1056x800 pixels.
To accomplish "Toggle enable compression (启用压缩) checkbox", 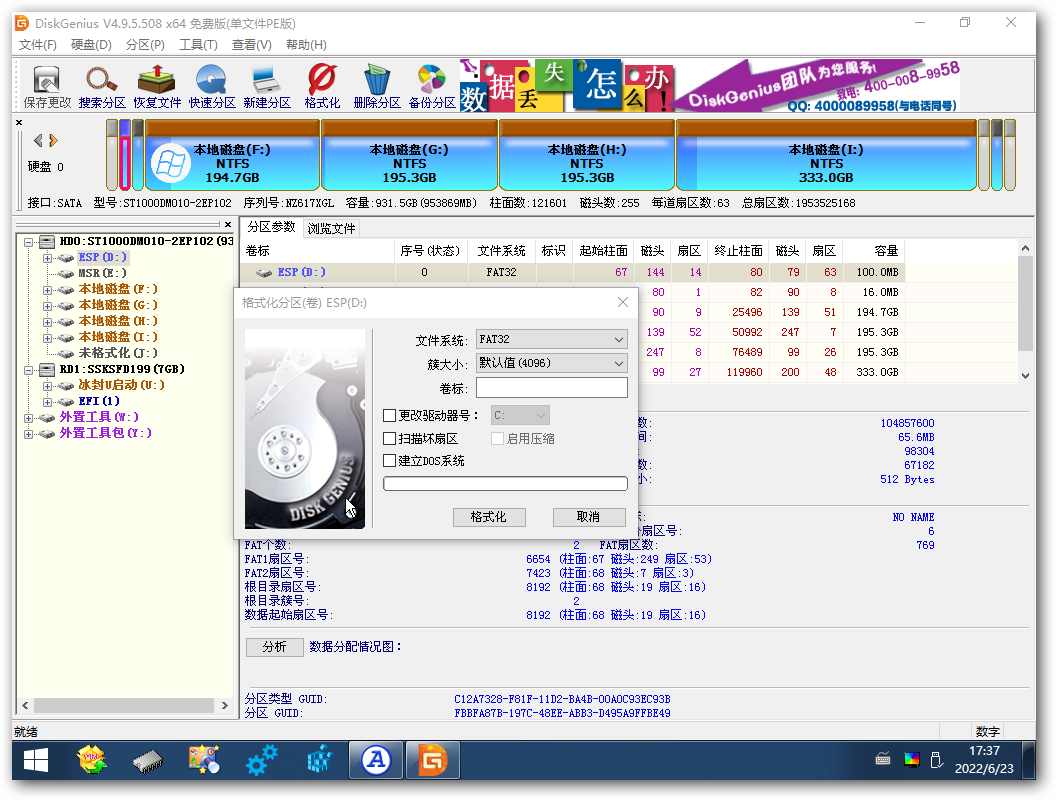I will point(498,438).
